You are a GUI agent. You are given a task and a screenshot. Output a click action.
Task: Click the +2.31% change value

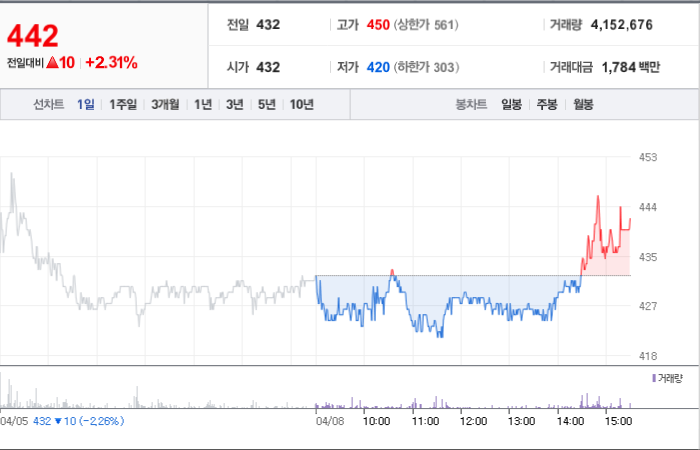(x=111, y=63)
